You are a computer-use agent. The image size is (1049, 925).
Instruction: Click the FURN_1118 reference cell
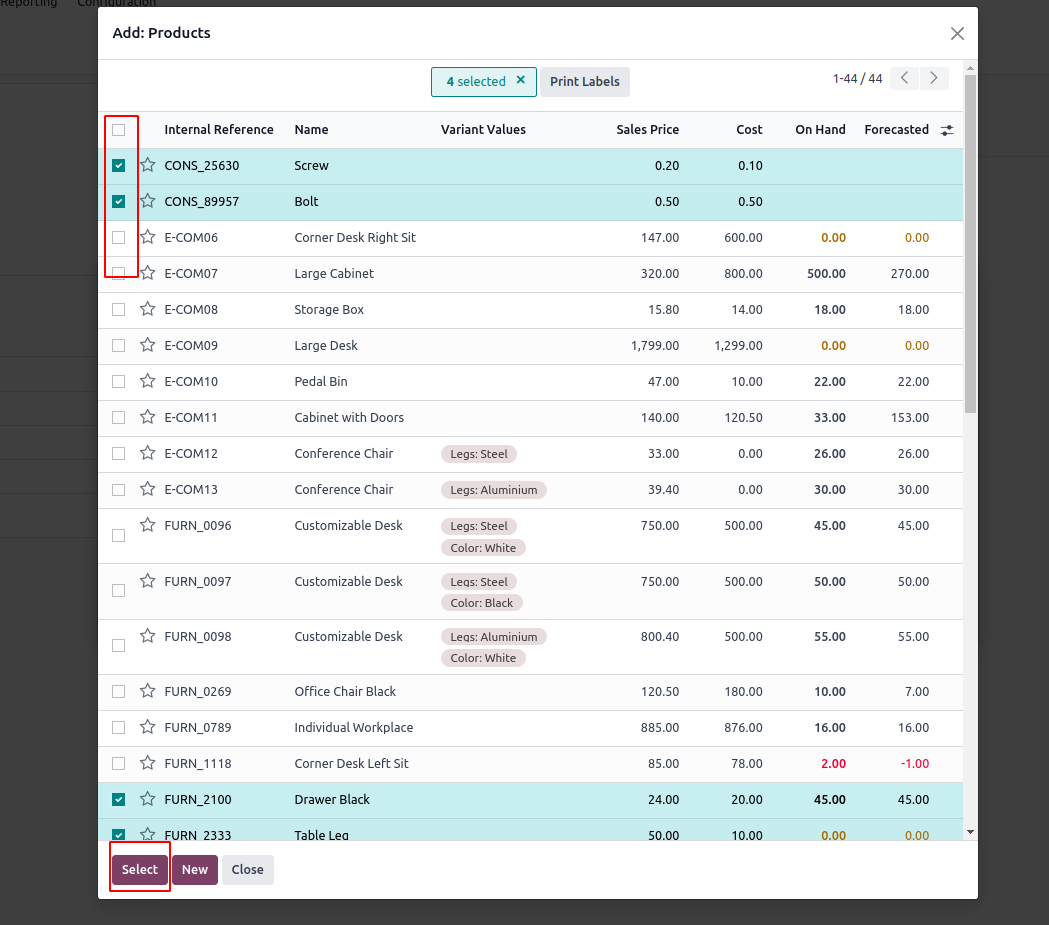click(198, 764)
